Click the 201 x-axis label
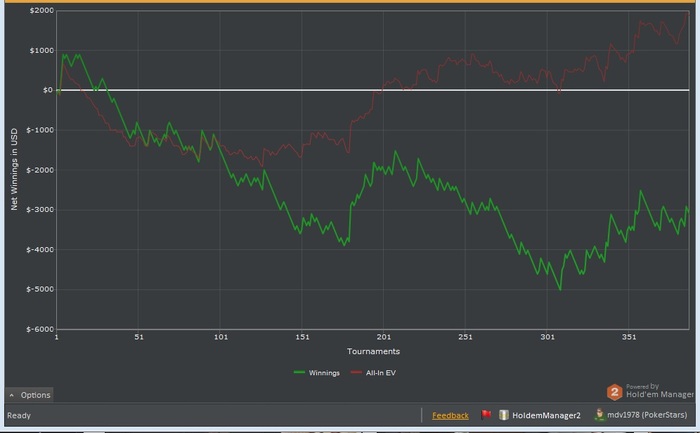This screenshot has height=433, width=700. [x=383, y=337]
